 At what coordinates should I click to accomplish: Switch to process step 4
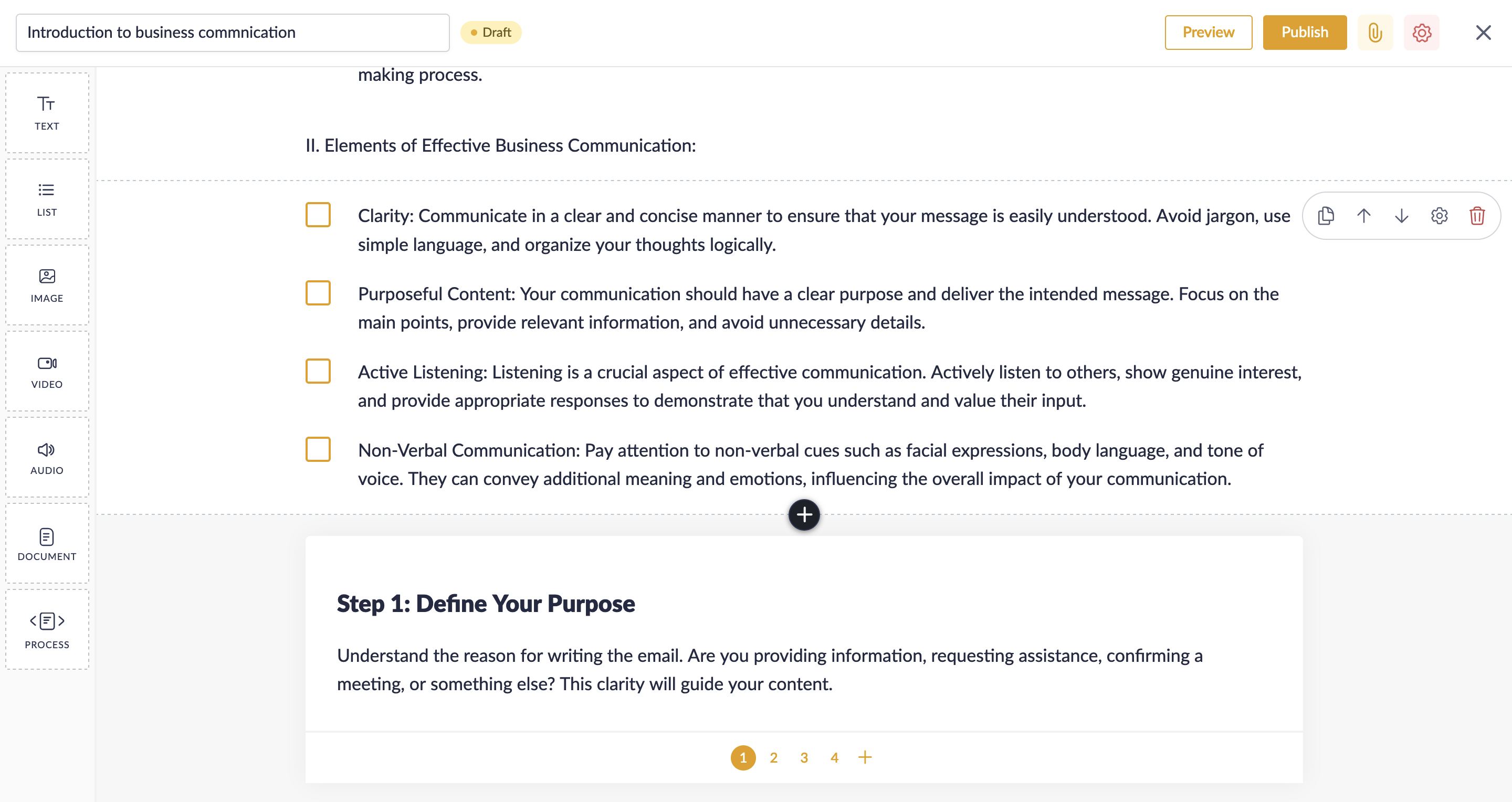click(x=834, y=757)
